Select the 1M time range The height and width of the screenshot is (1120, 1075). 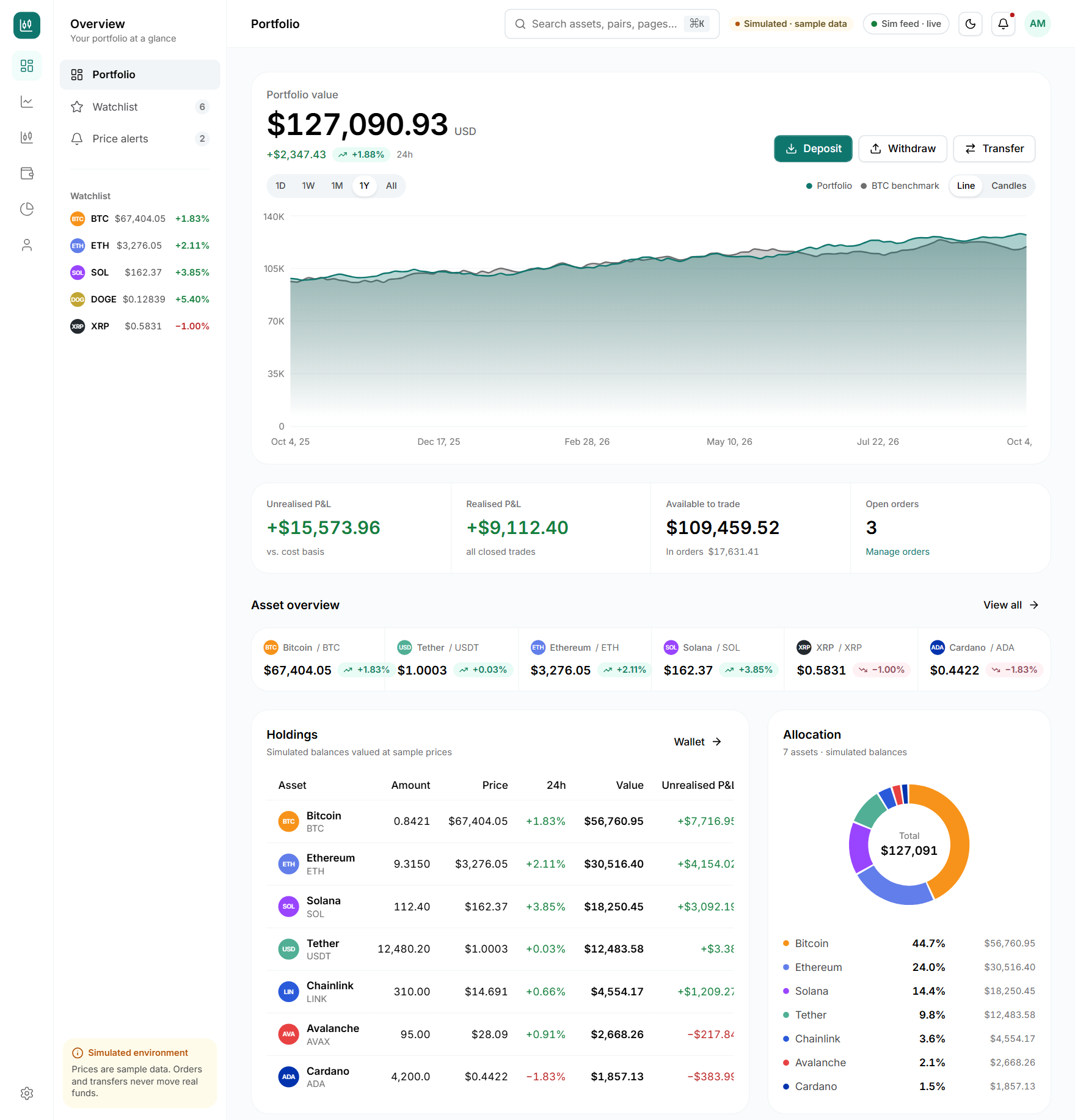coord(337,186)
